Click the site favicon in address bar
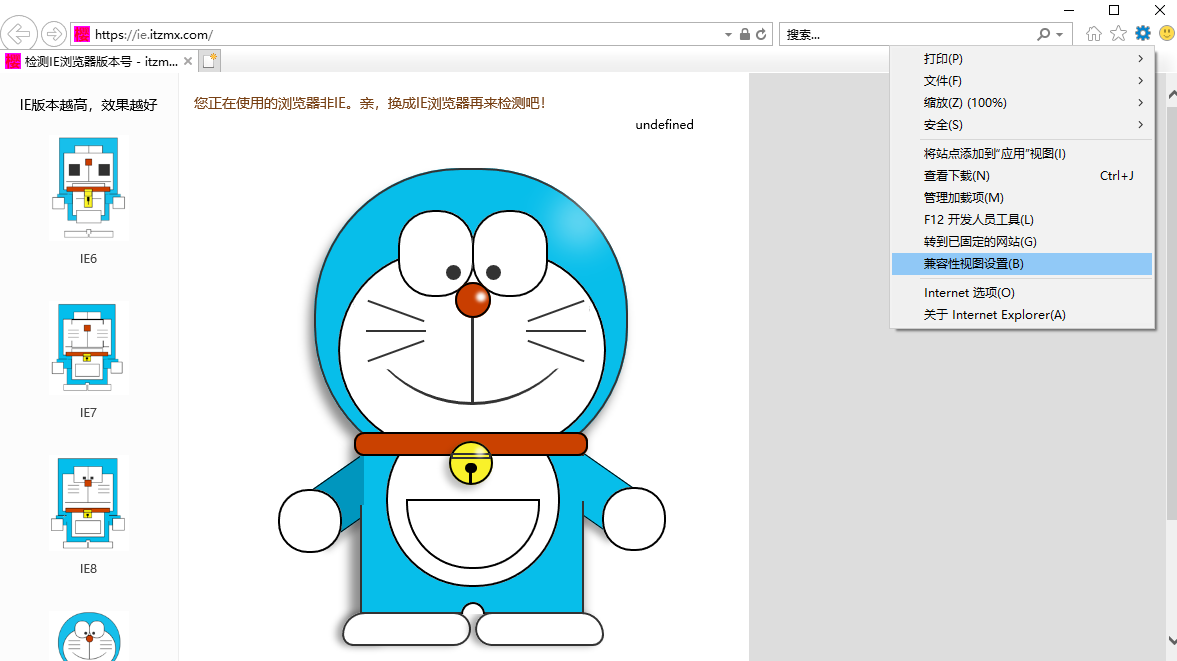1177x661 pixels. 82,35
